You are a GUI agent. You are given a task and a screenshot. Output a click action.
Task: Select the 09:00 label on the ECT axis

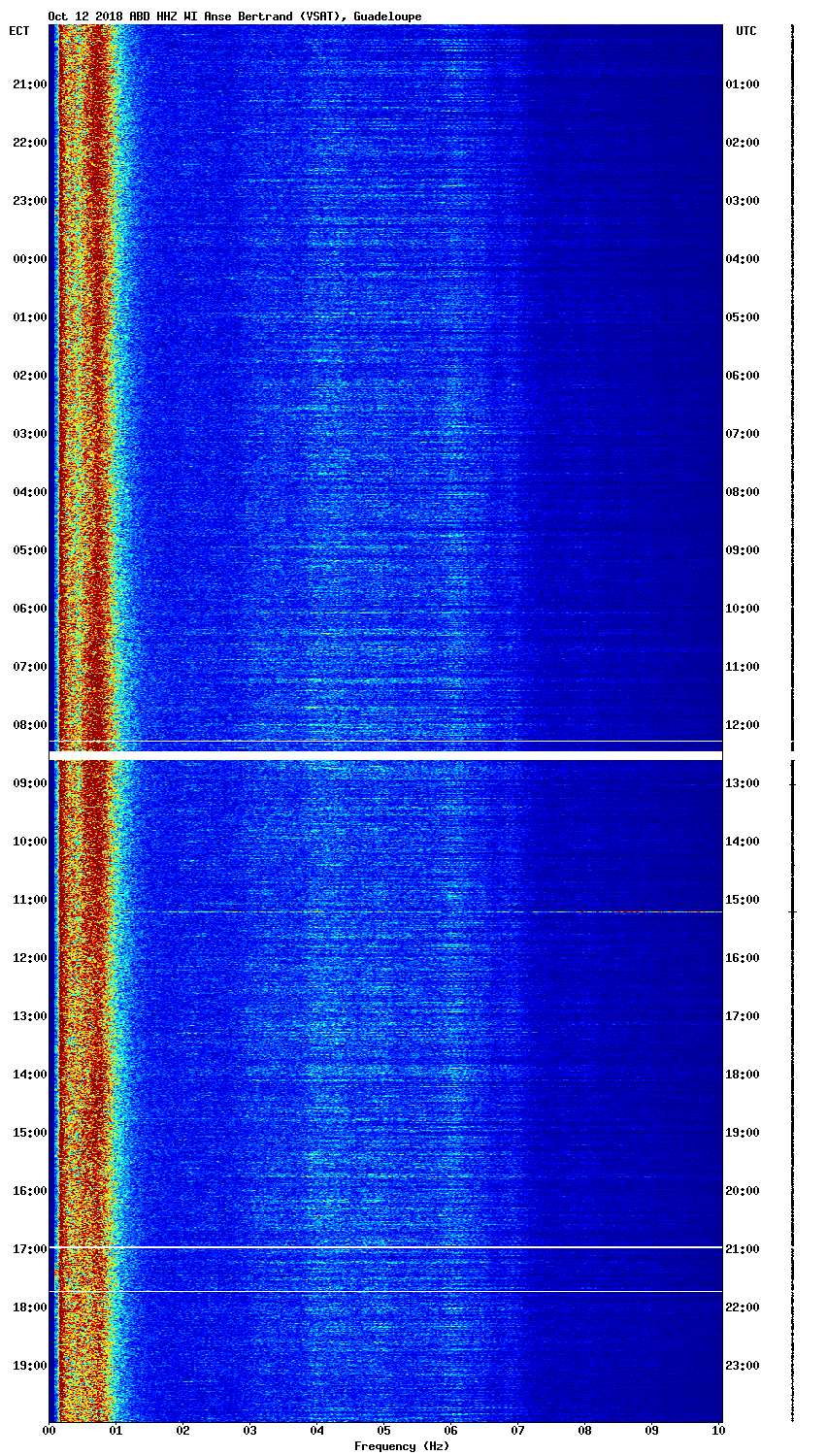pos(29,783)
